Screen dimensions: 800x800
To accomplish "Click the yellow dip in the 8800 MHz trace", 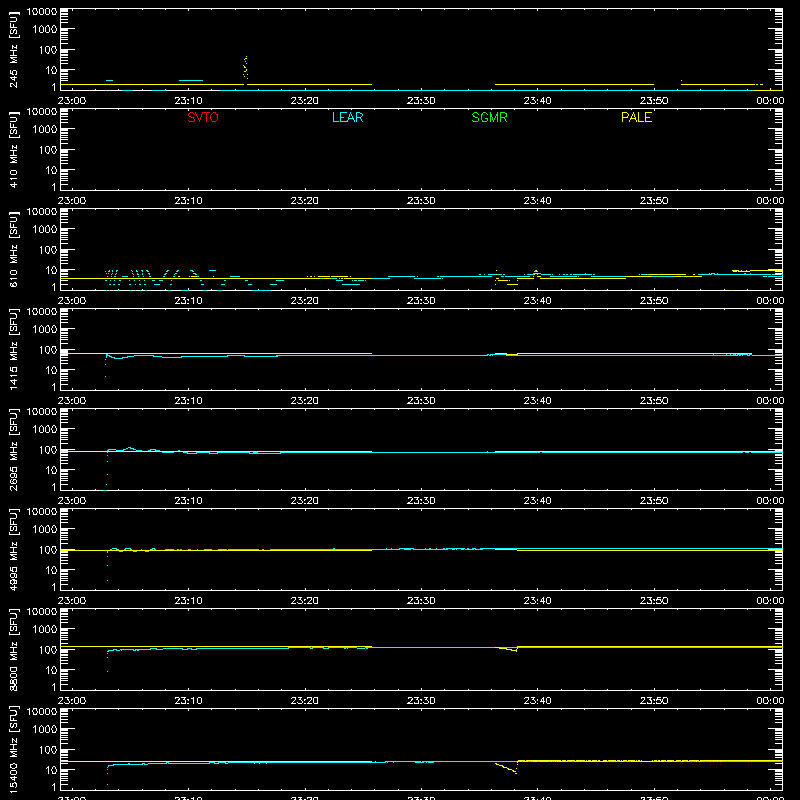I will click(508, 649).
